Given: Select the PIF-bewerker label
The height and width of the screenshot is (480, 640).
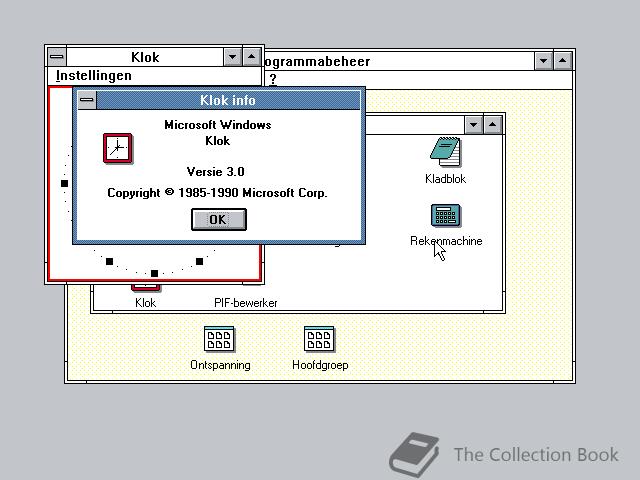Looking at the screenshot, I should [x=245, y=303].
